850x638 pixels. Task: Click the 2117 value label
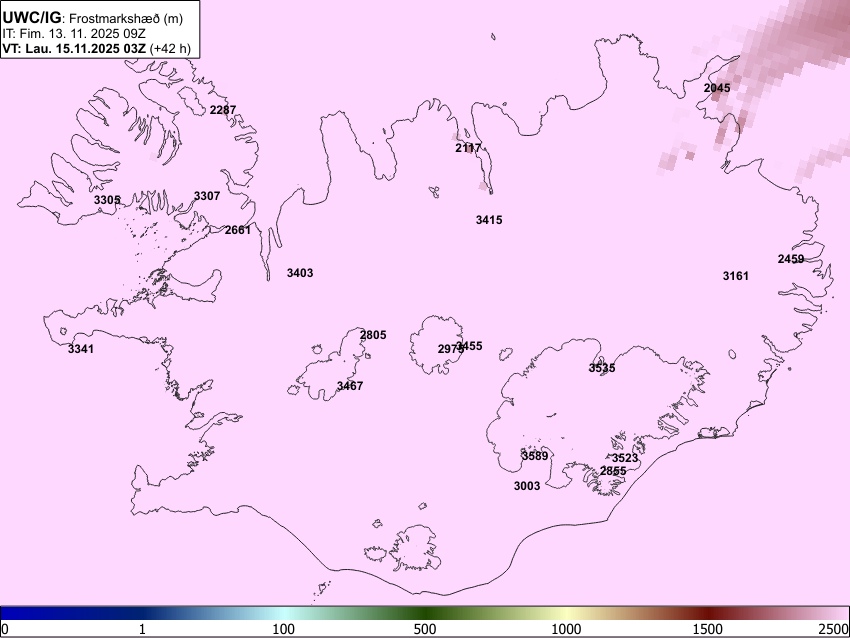468,148
